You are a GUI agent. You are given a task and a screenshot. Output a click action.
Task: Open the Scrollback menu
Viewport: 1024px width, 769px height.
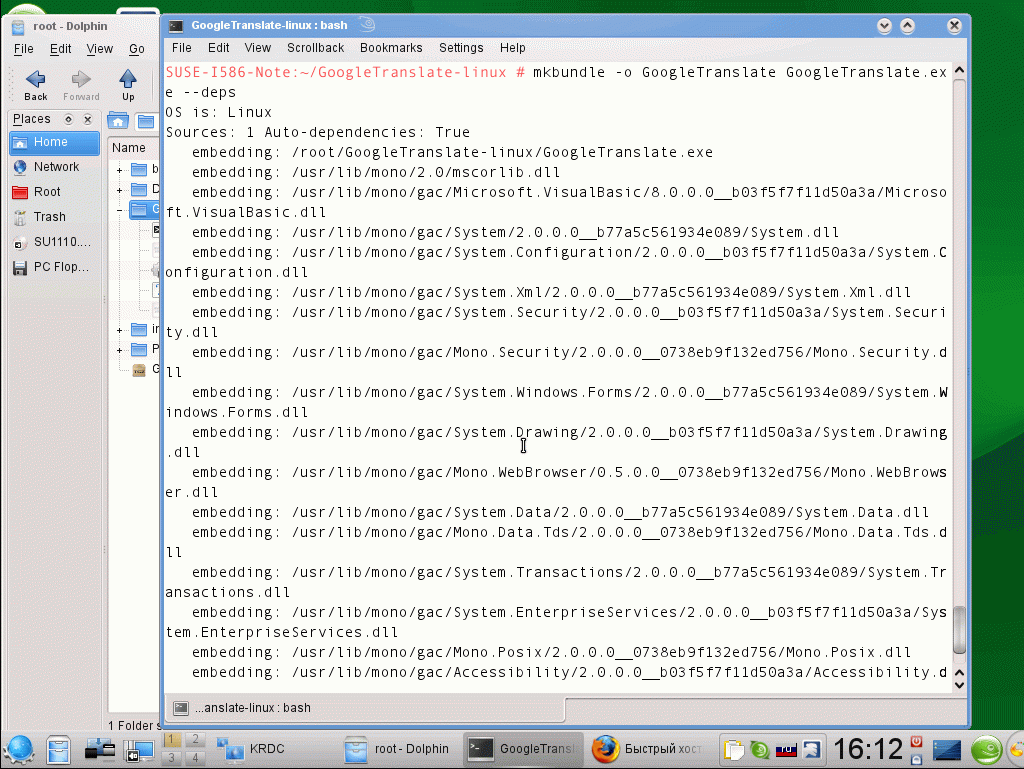315,48
